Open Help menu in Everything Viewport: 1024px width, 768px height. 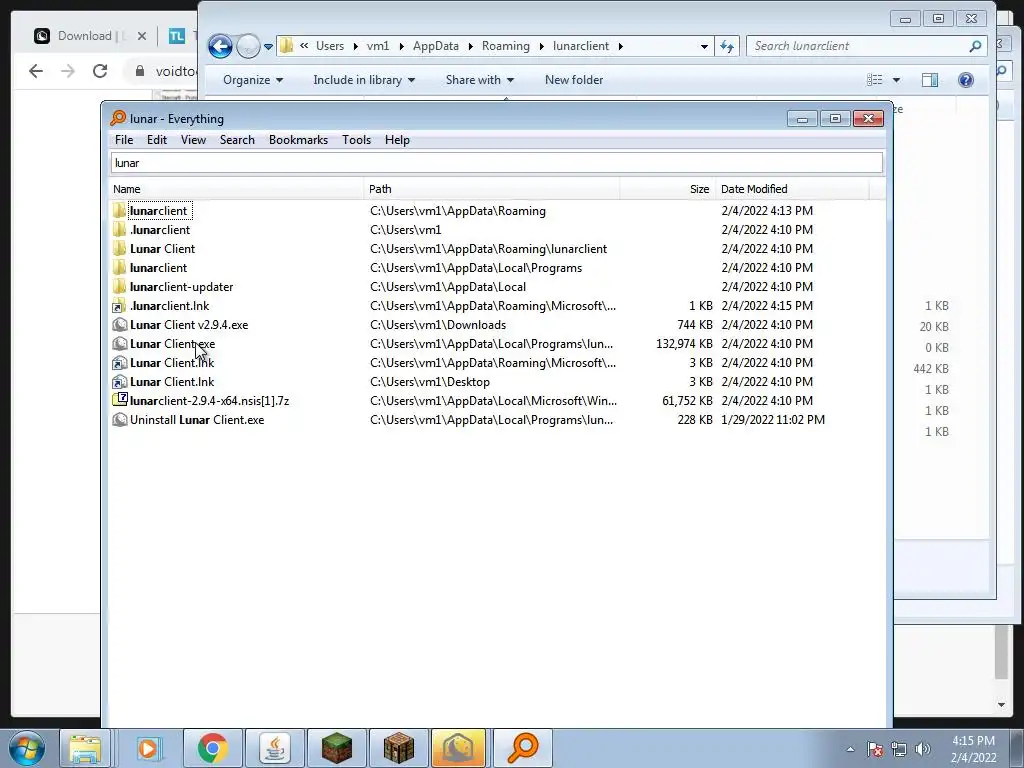397,140
